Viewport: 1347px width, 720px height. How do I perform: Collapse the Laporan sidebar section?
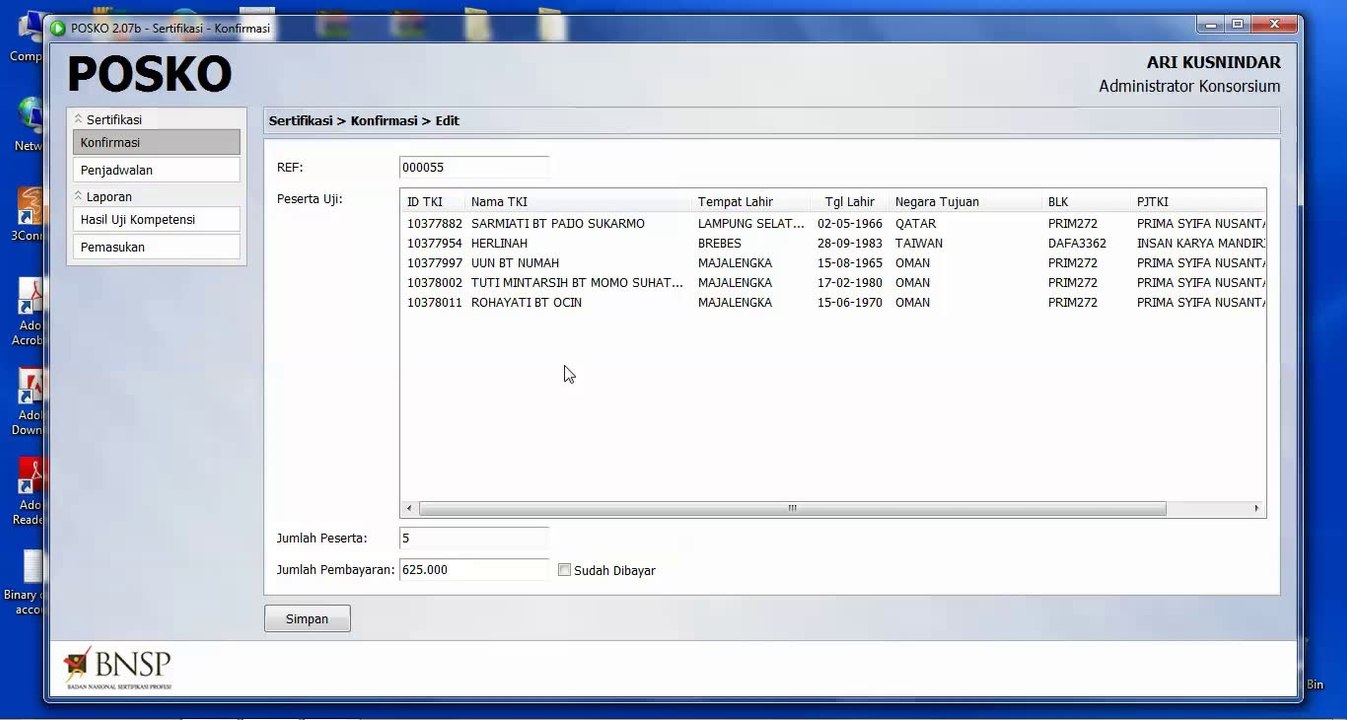click(x=79, y=196)
